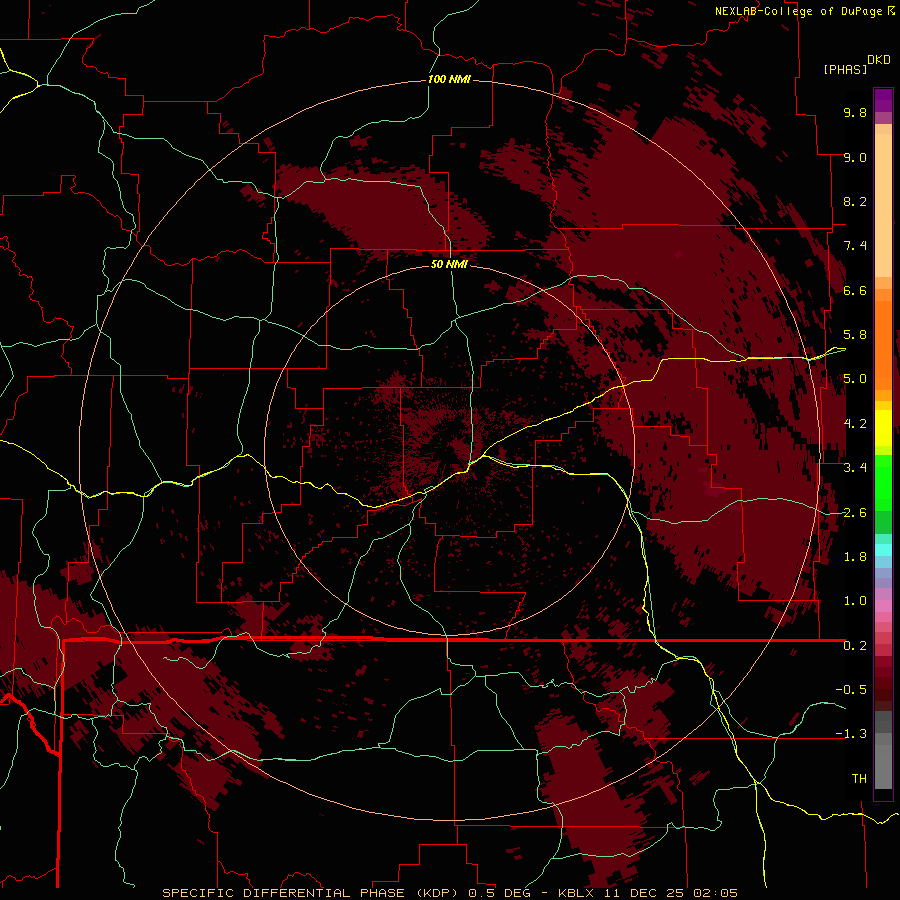The width and height of the screenshot is (900, 900).
Task: Click the 1.8 scale value
Action: (855, 557)
